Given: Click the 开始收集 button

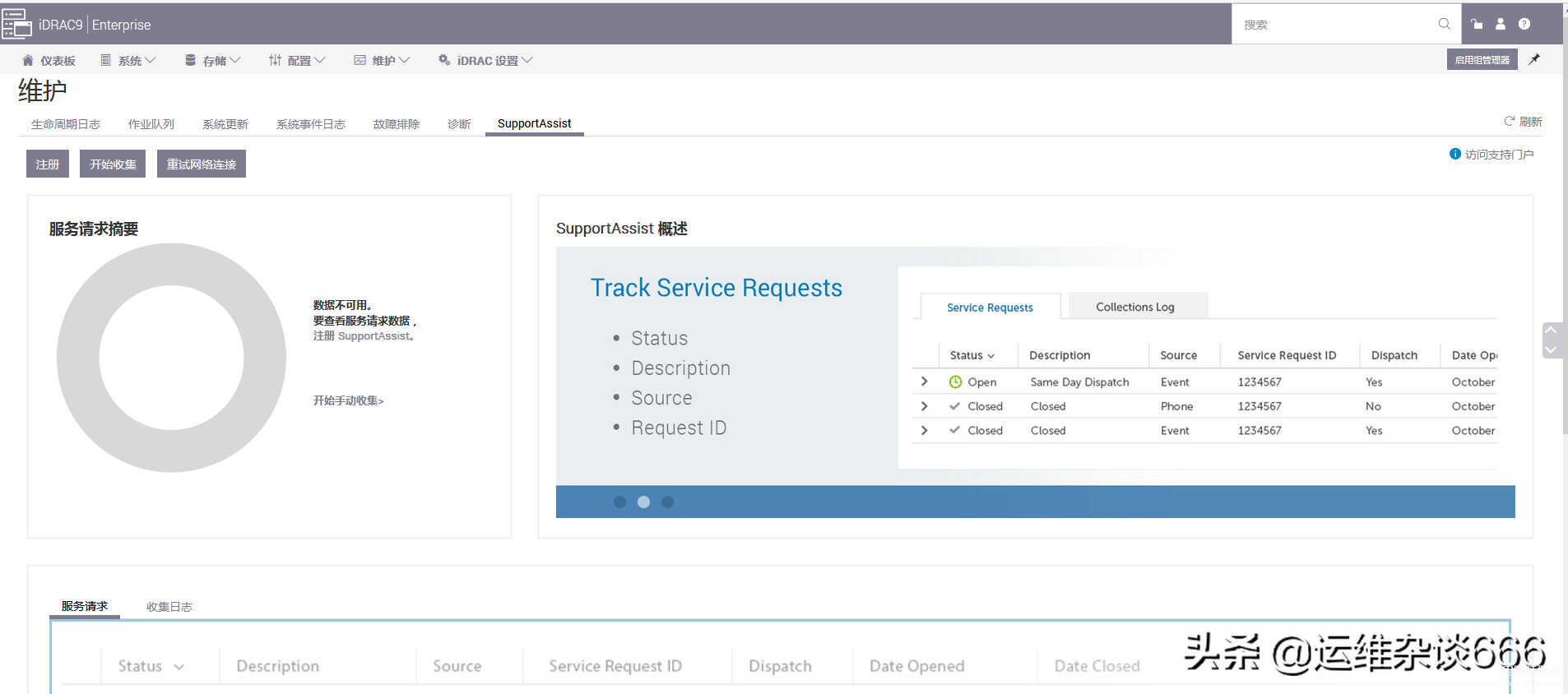Looking at the screenshot, I should point(113,164).
